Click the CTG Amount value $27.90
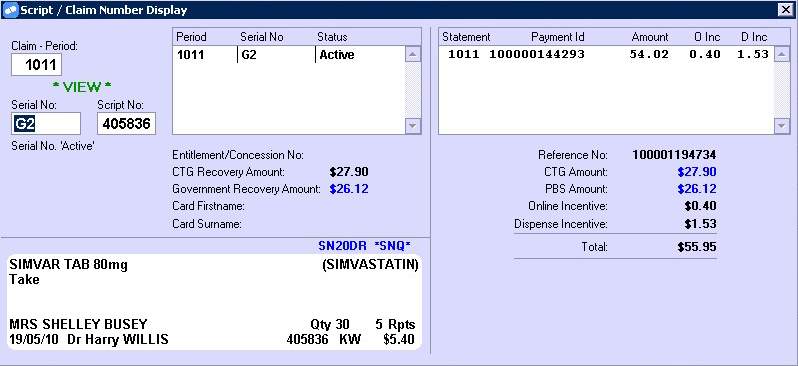The height and width of the screenshot is (366, 798). 697,172
